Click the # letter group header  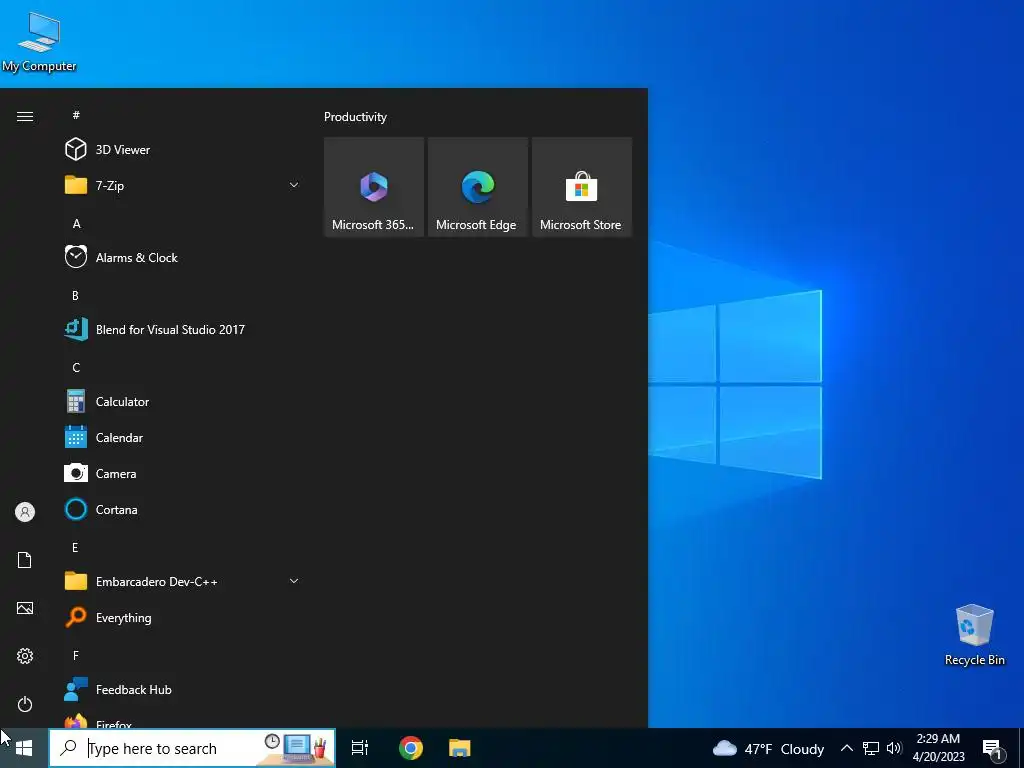[76, 115]
